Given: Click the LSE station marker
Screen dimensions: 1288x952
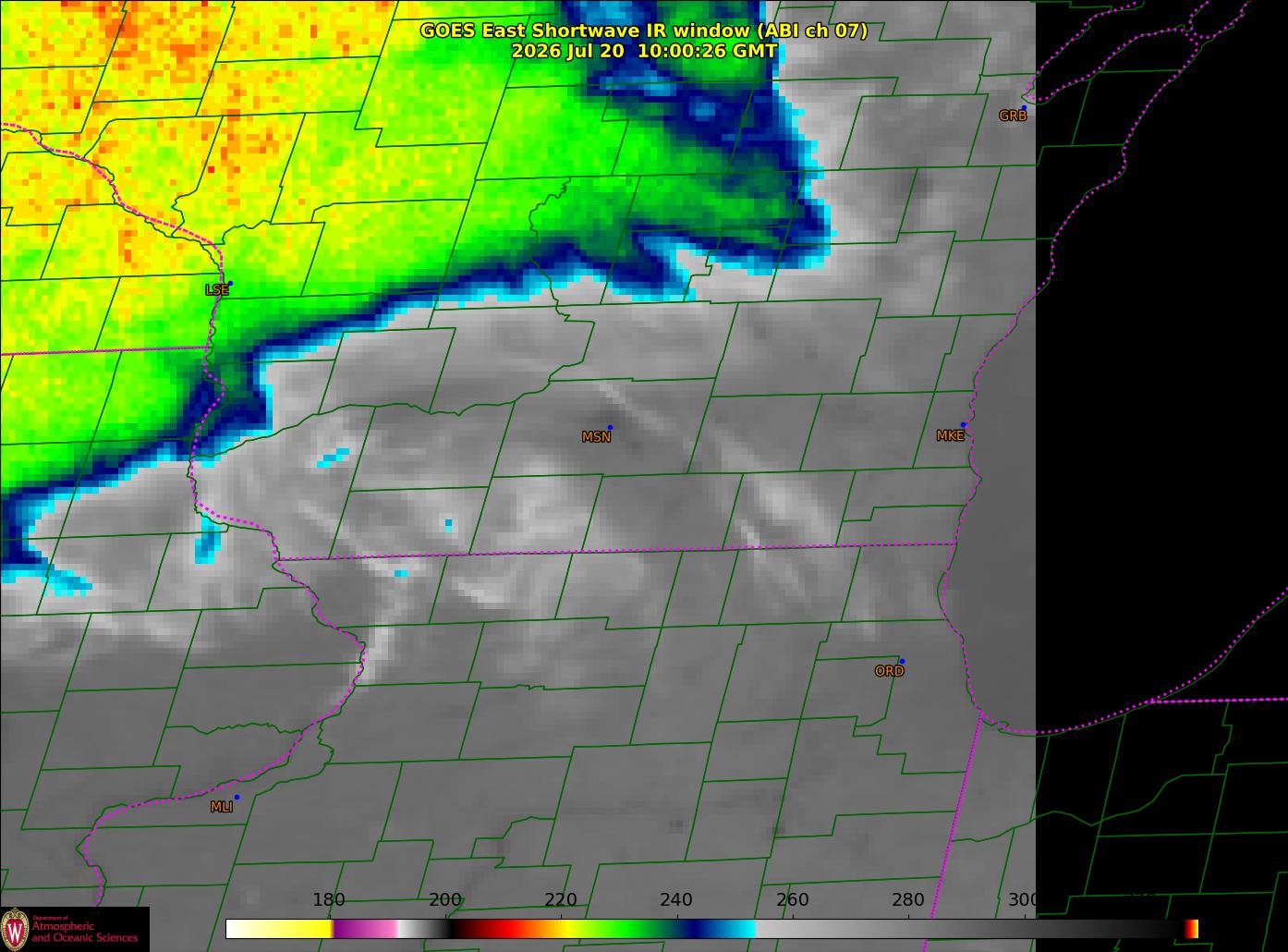Looking at the screenshot, I should [230, 283].
